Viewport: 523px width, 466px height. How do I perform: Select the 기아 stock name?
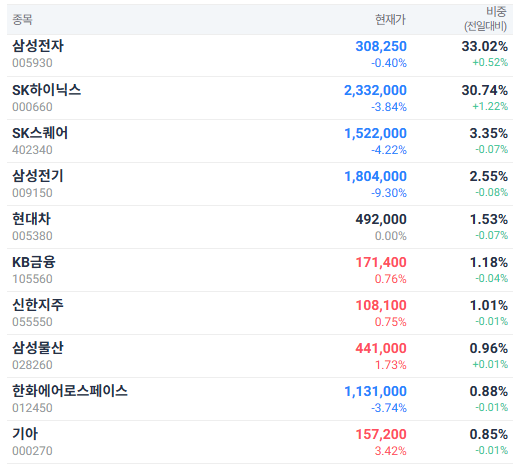25,434
